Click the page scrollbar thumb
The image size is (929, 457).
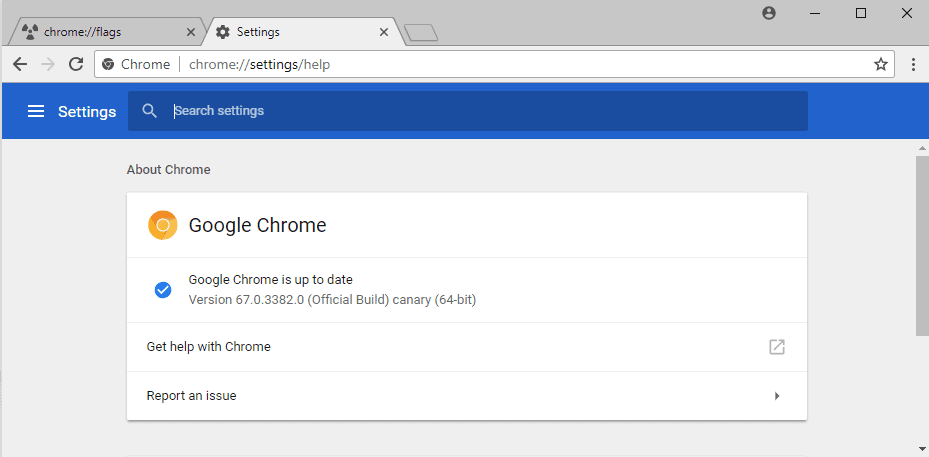922,246
